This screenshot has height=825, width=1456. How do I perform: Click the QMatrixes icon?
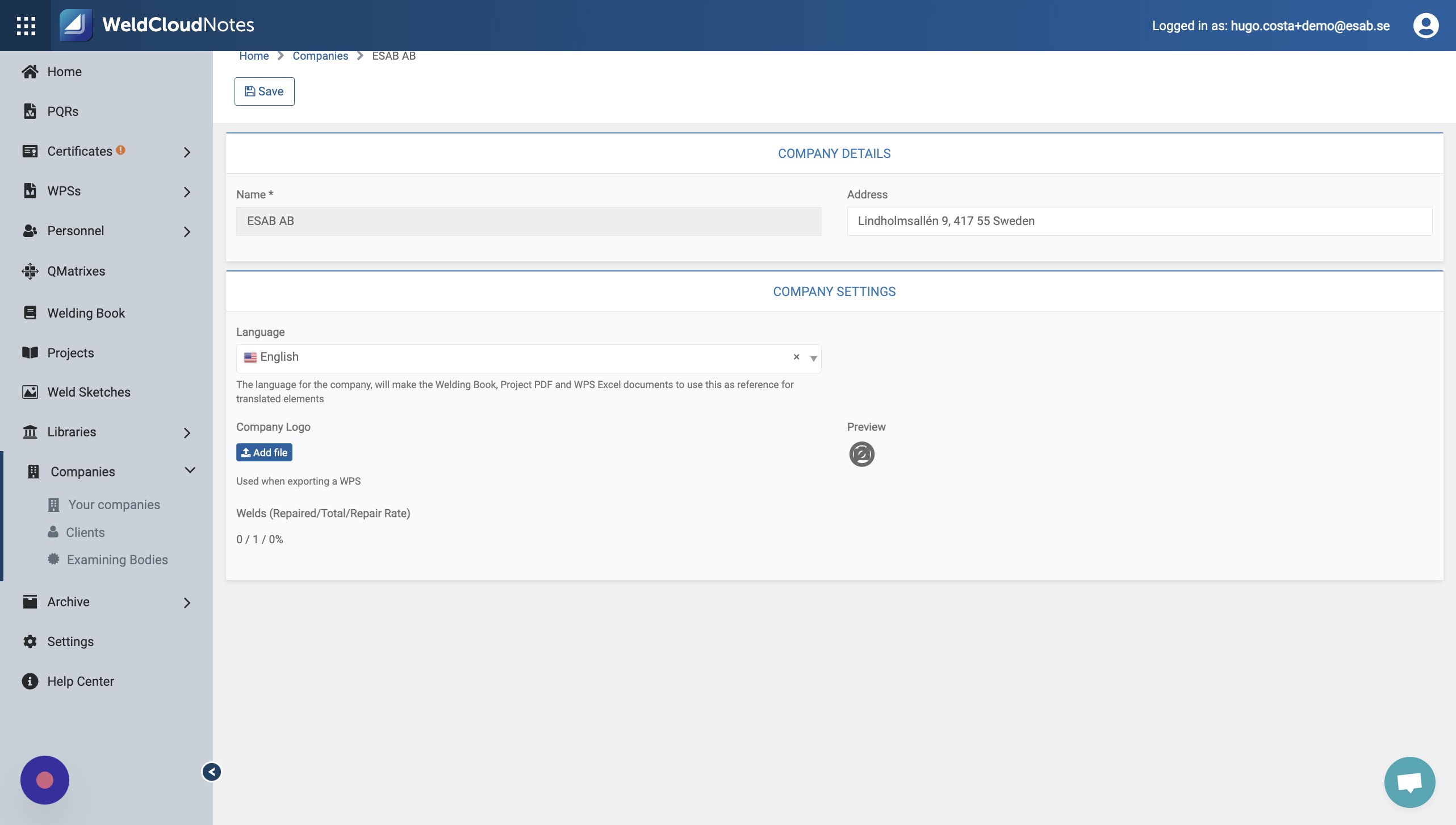point(30,271)
